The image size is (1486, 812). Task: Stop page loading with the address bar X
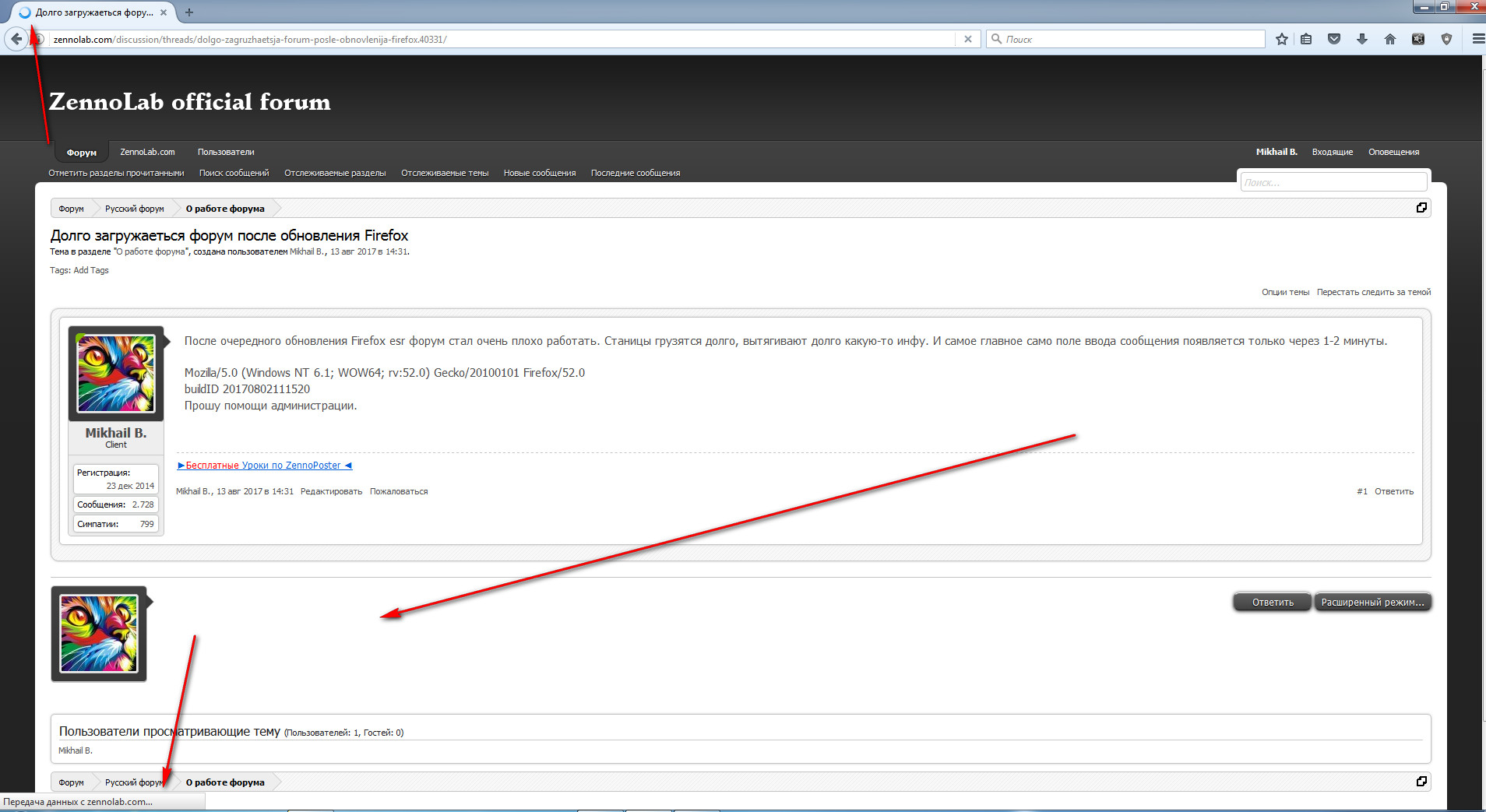pos(967,39)
